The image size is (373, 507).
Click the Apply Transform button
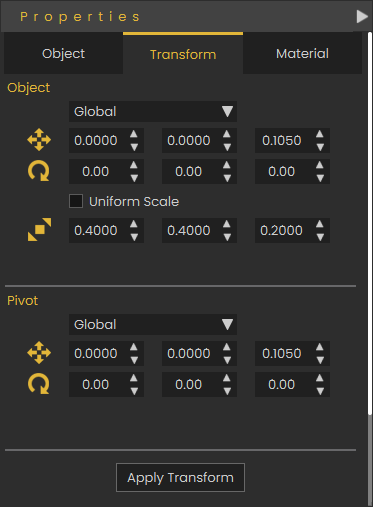180,477
